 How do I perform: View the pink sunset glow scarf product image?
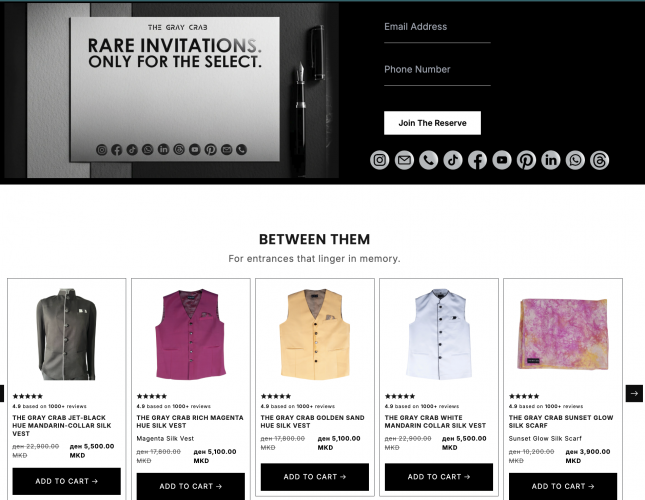coord(562,334)
